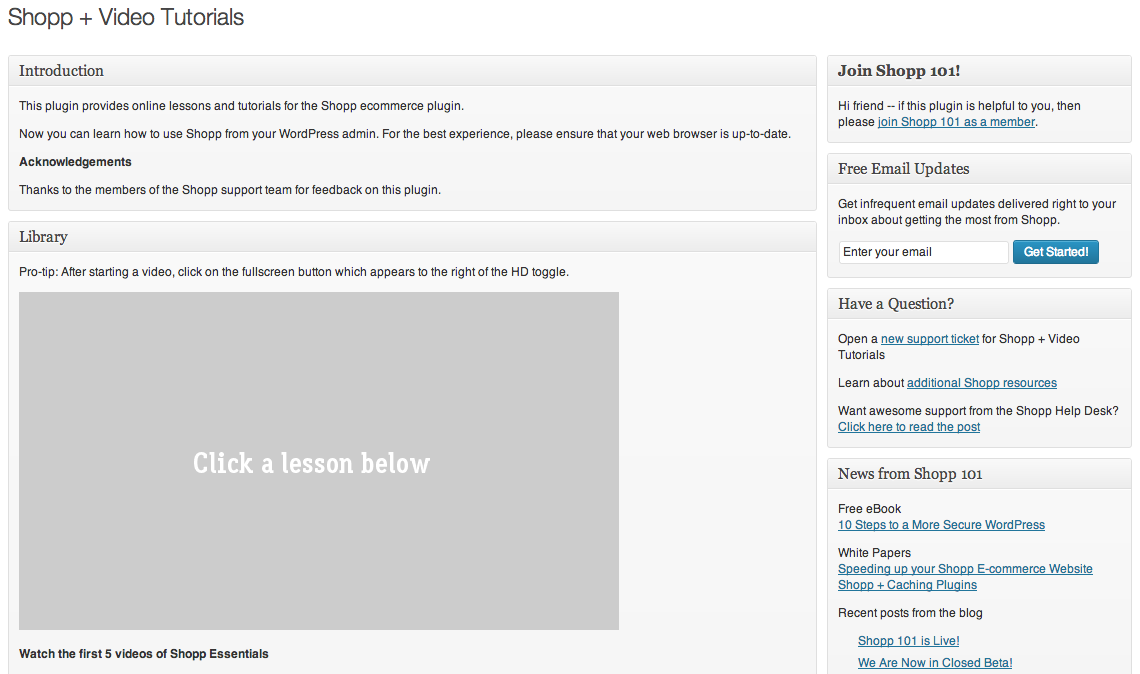Click 'Recent posts from the blog' text
Image resolution: width=1140 pixels, height=674 pixels.
point(910,613)
